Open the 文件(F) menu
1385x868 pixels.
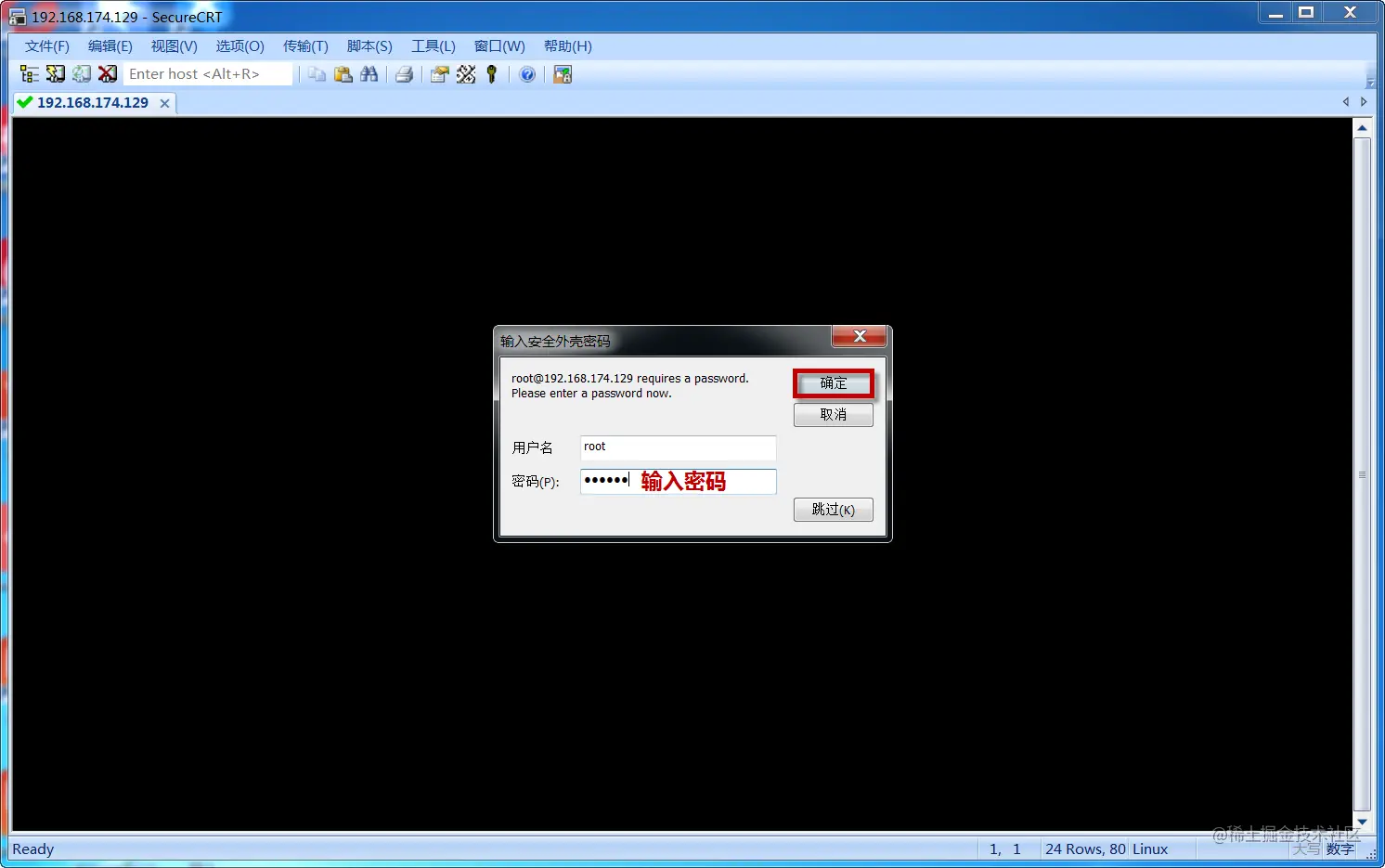click(47, 46)
